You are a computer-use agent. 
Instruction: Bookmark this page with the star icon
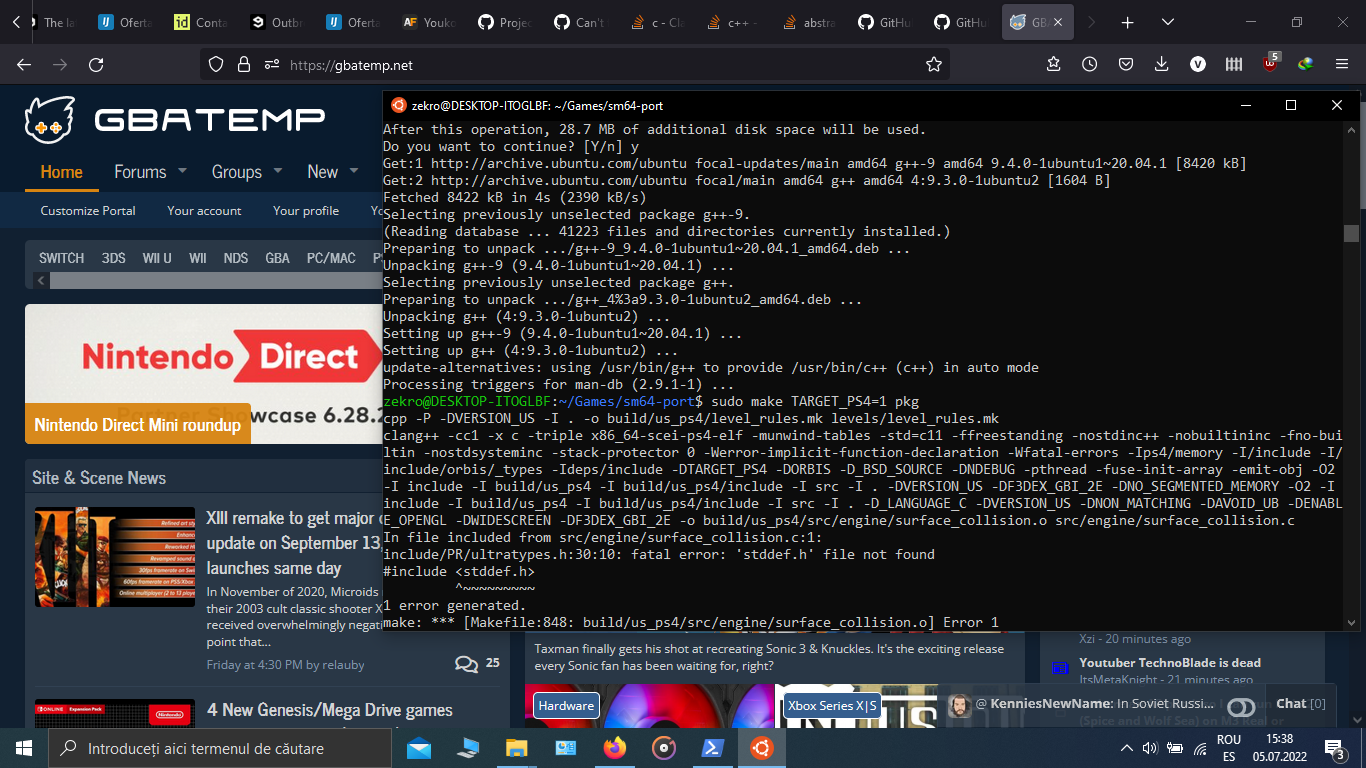coord(934,64)
